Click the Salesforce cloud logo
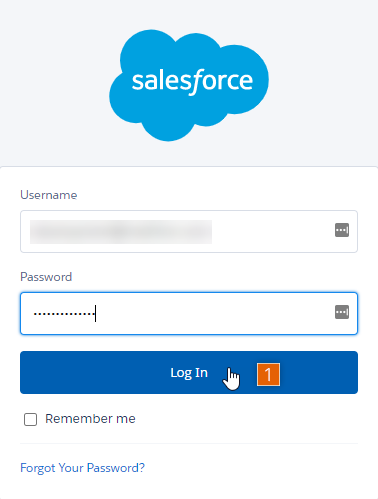Image resolution: width=378 pixels, height=499 pixels. tap(189, 85)
